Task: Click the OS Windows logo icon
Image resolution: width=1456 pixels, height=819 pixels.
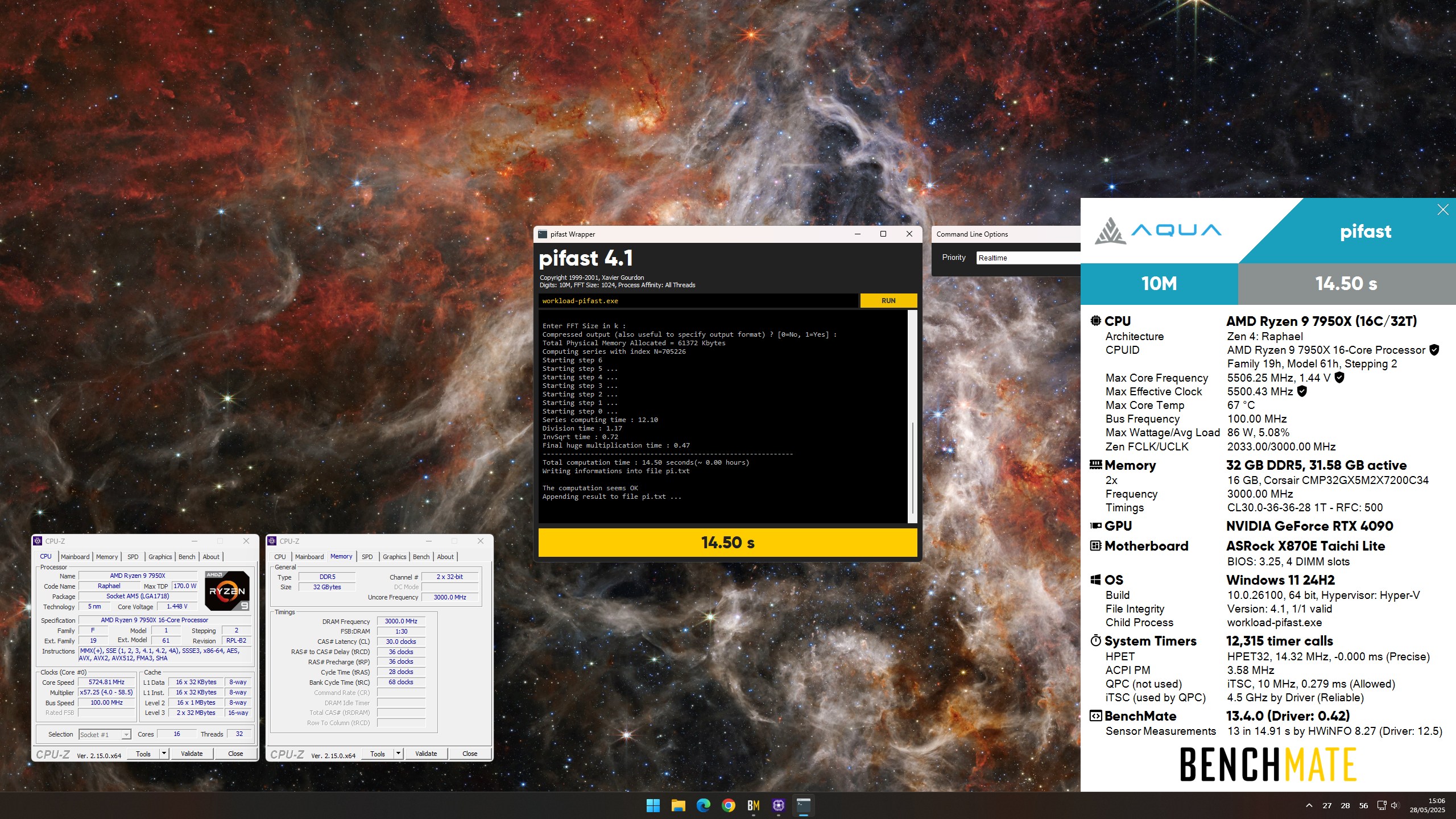Action: point(1095,580)
